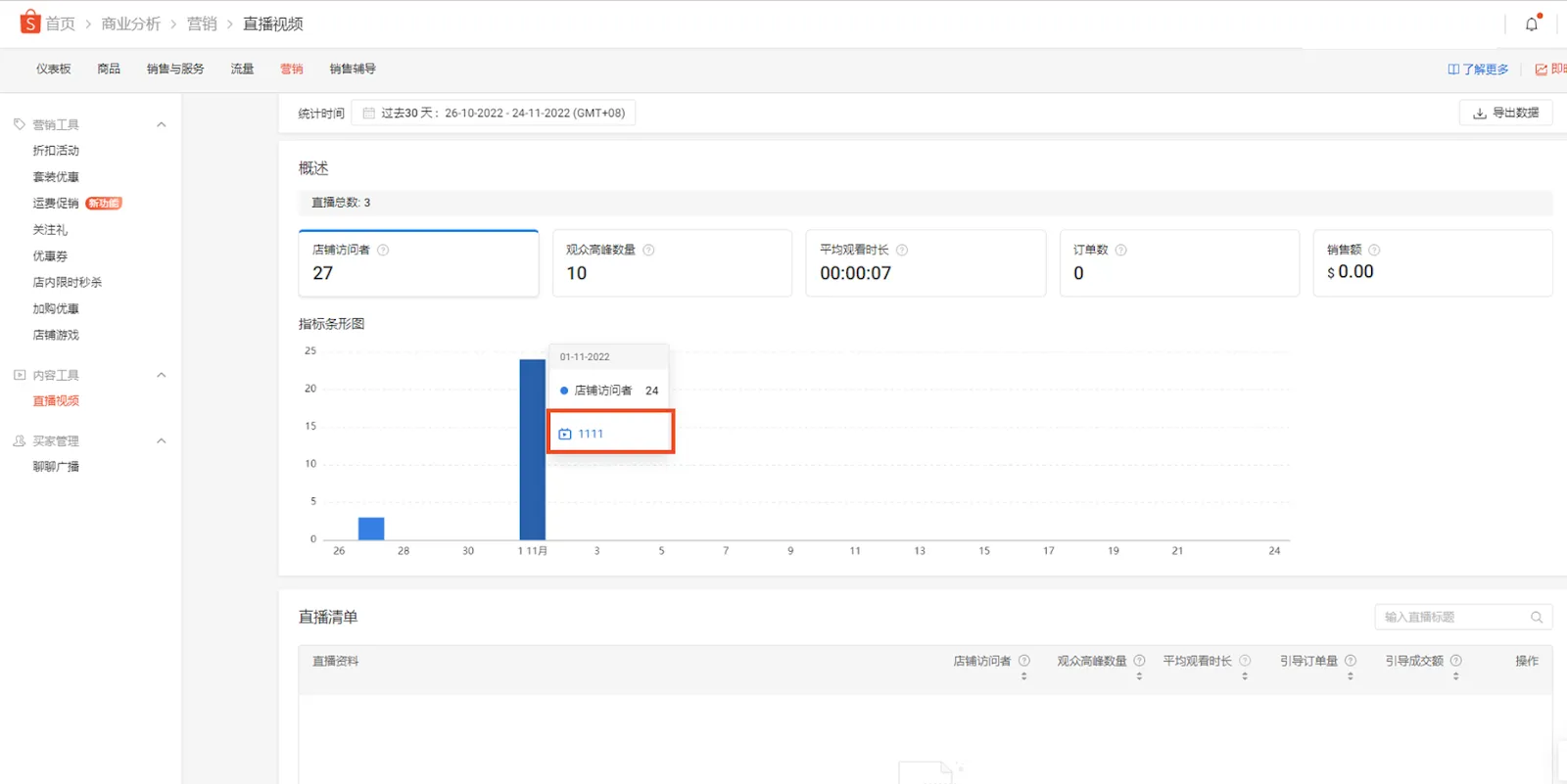Click the search icon in livestream title box
The image size is (1567, 784).
coord(1537,618)
